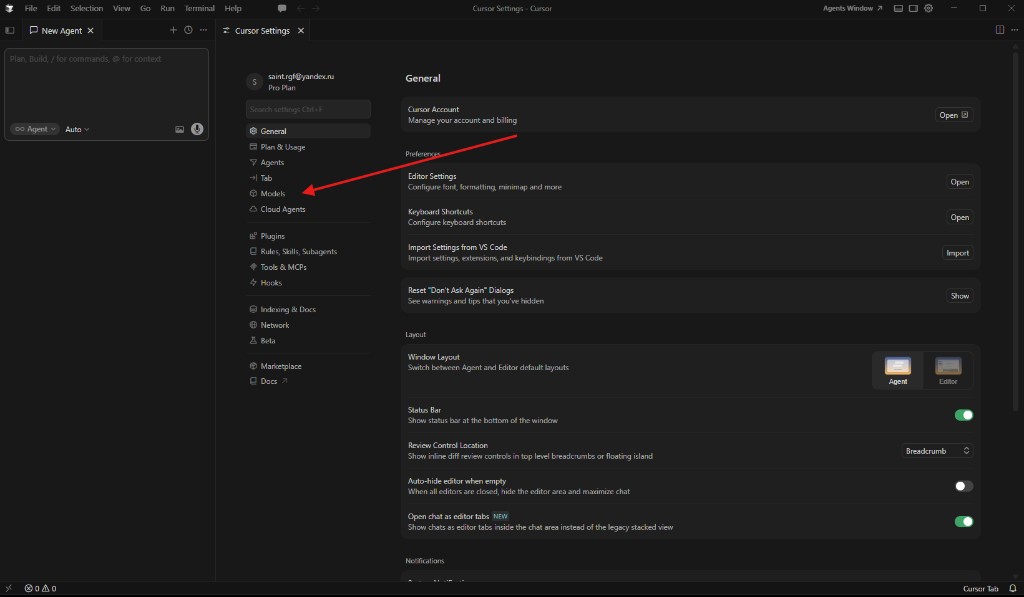Select Agents in settings sidebar
The width and height of the screenshot is (1024, 597).
(308, 162)
